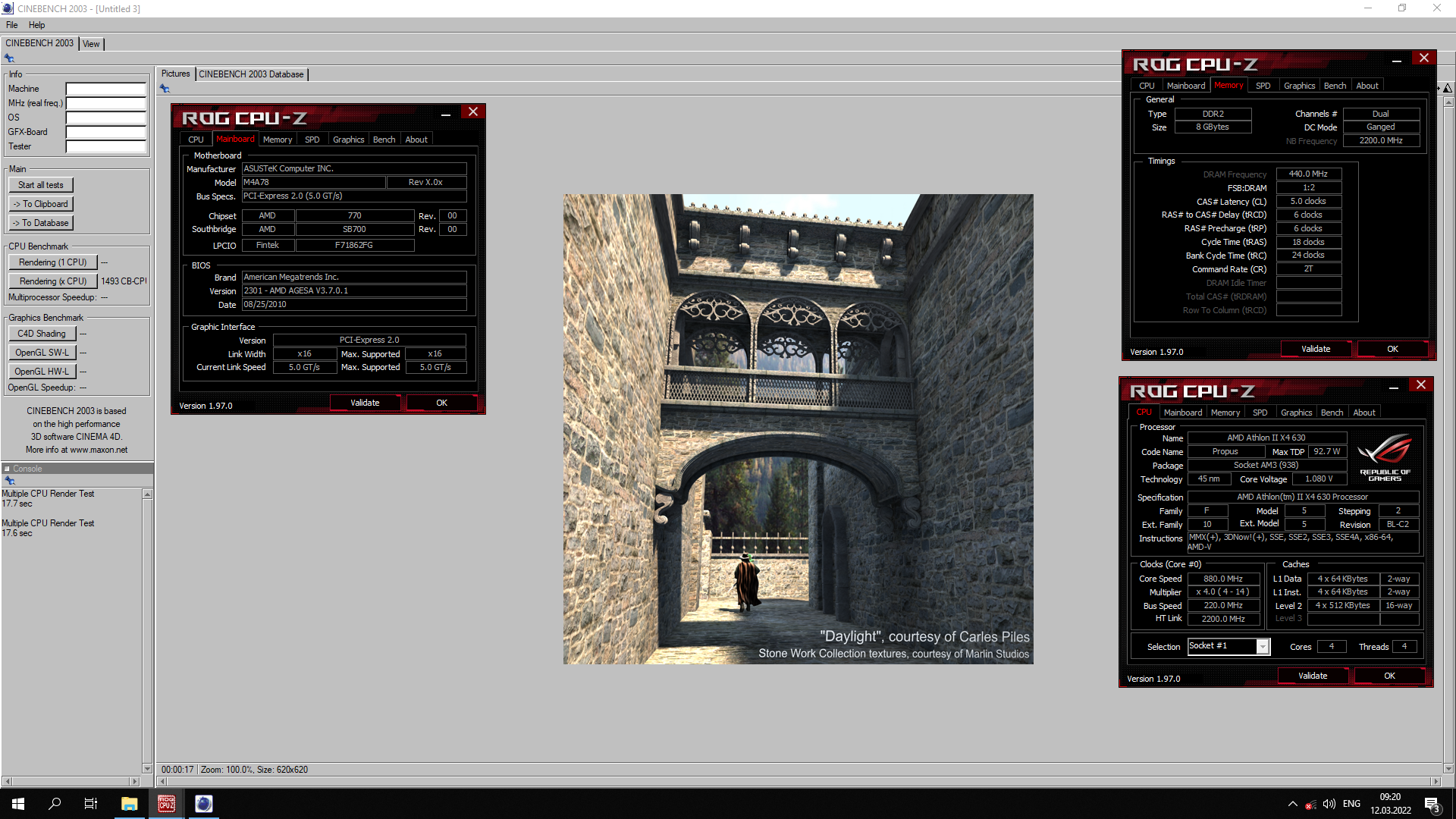Viewport: 1456px width, 819px height.
Task: Click the MHz (real freq.) input field
Action: [x=105, y=103]
